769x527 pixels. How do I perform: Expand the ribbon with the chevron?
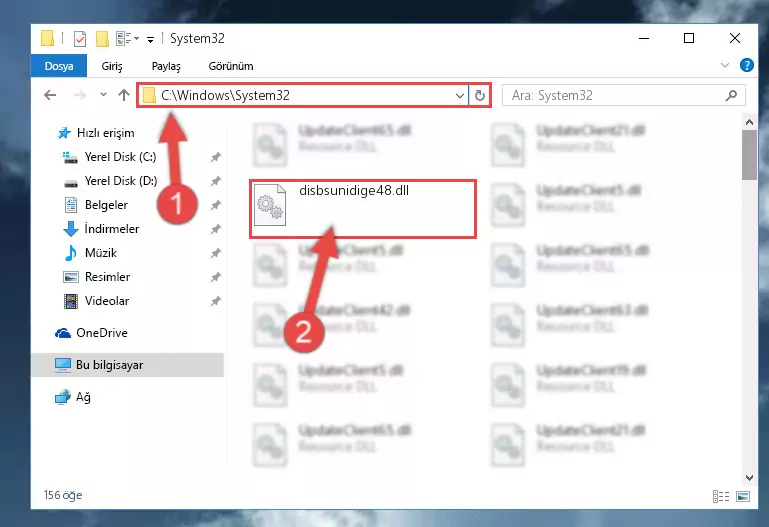tap(725, 65)
